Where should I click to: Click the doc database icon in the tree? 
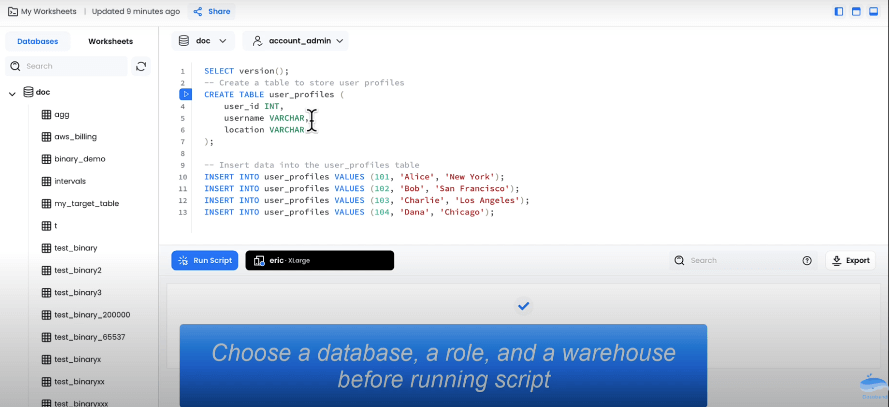point(28,92)
